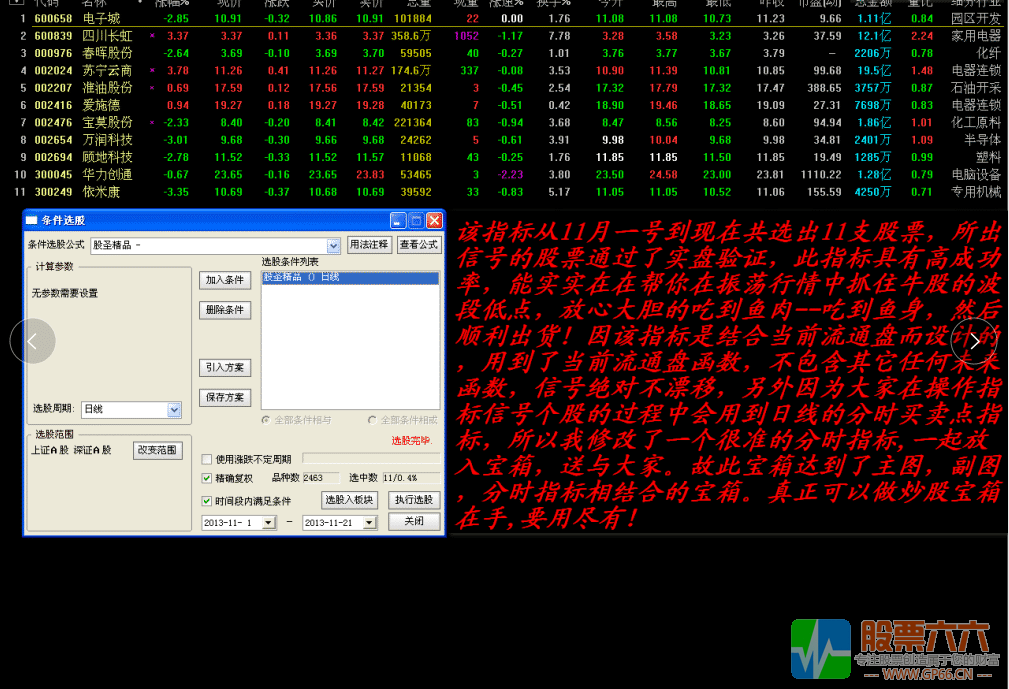Run the screener with 执行选股

414,500
